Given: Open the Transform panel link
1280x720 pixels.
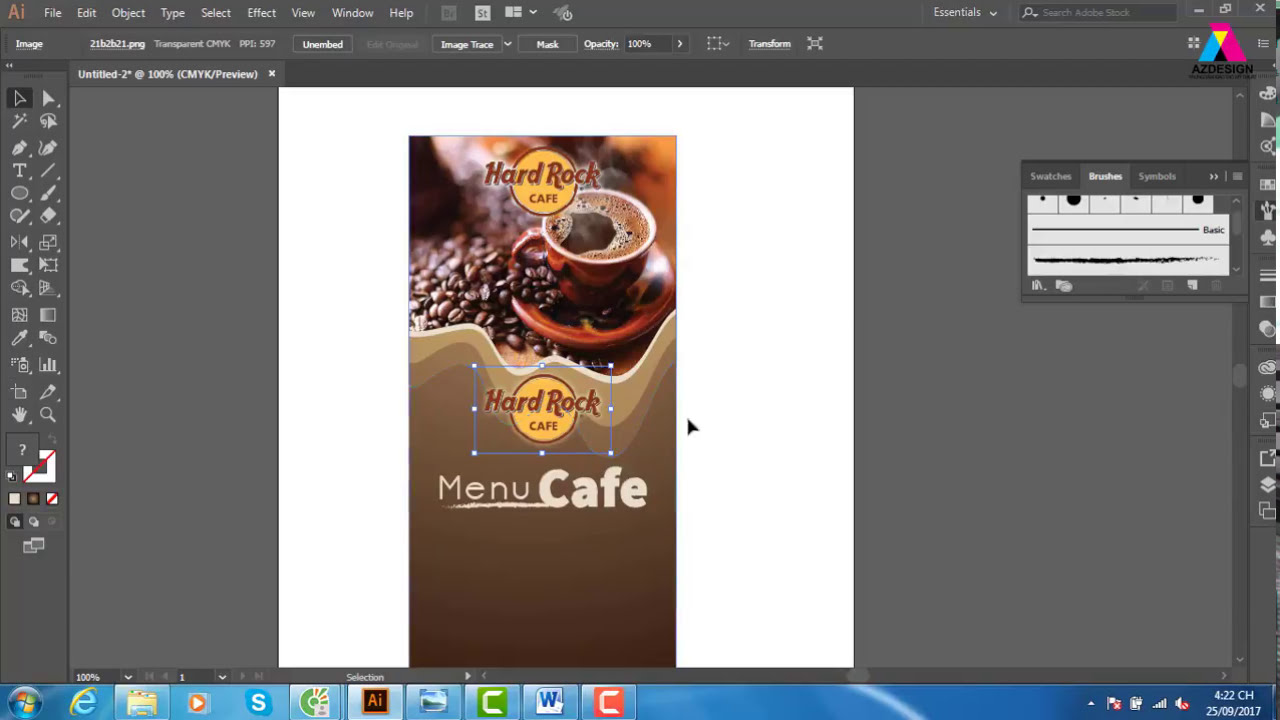Looking at the screenshot, I should pos(769,44).
